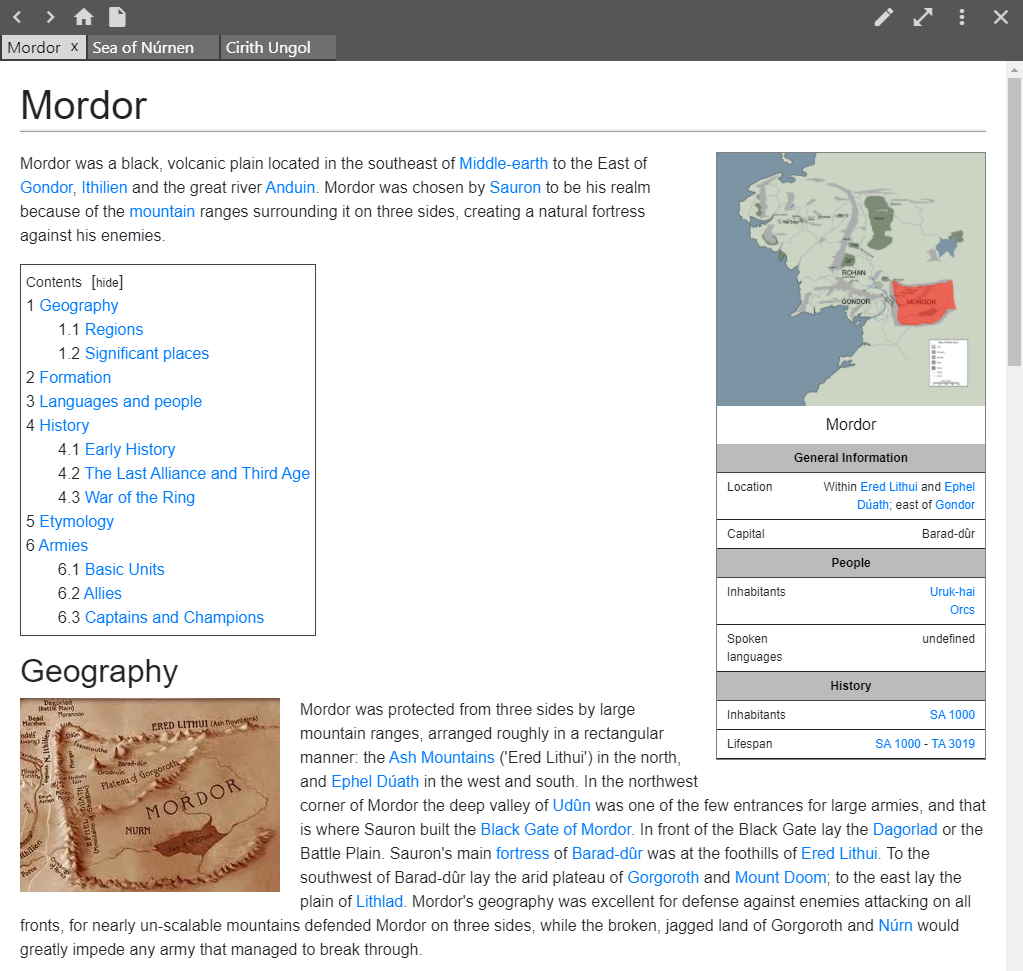Close the app with the X icon
1023x971 pixels.
pos(999,17)
